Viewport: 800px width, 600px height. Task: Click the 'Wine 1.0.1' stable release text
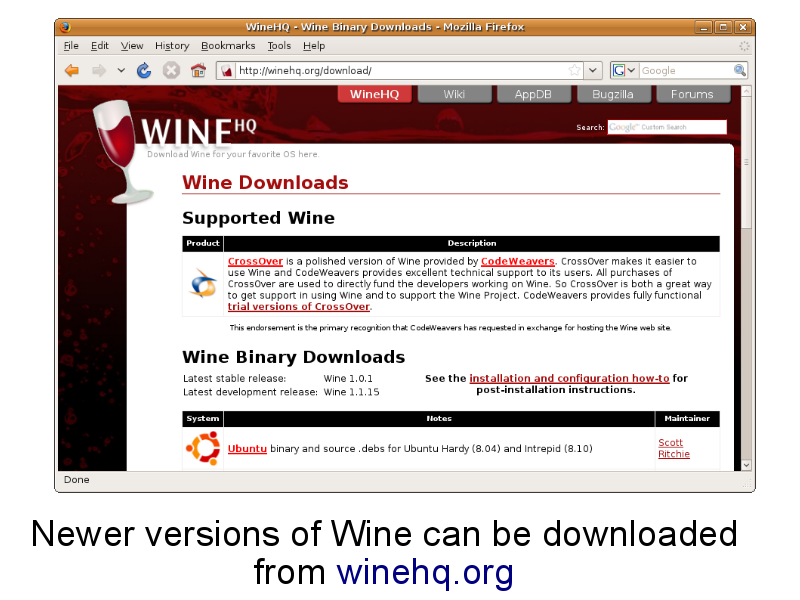tap(348, 379)
